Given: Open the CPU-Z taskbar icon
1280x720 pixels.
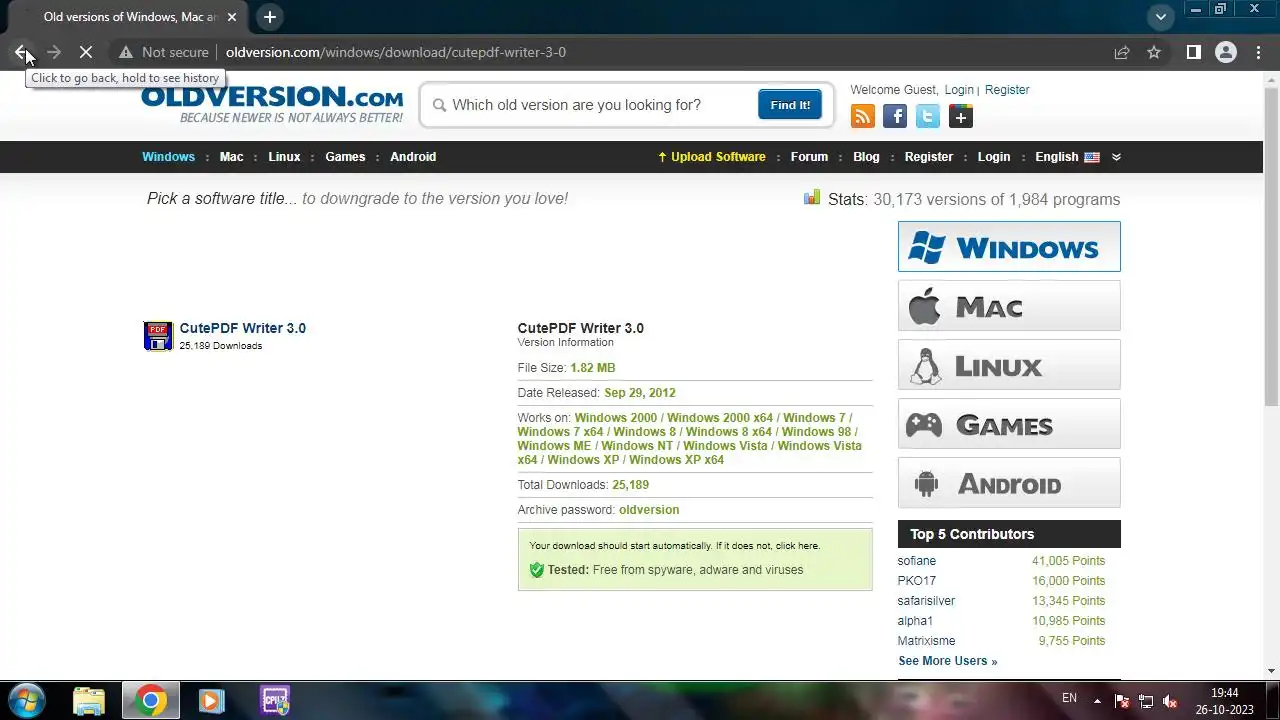Looking at the screenshot, I should click(x=274, y=700).
